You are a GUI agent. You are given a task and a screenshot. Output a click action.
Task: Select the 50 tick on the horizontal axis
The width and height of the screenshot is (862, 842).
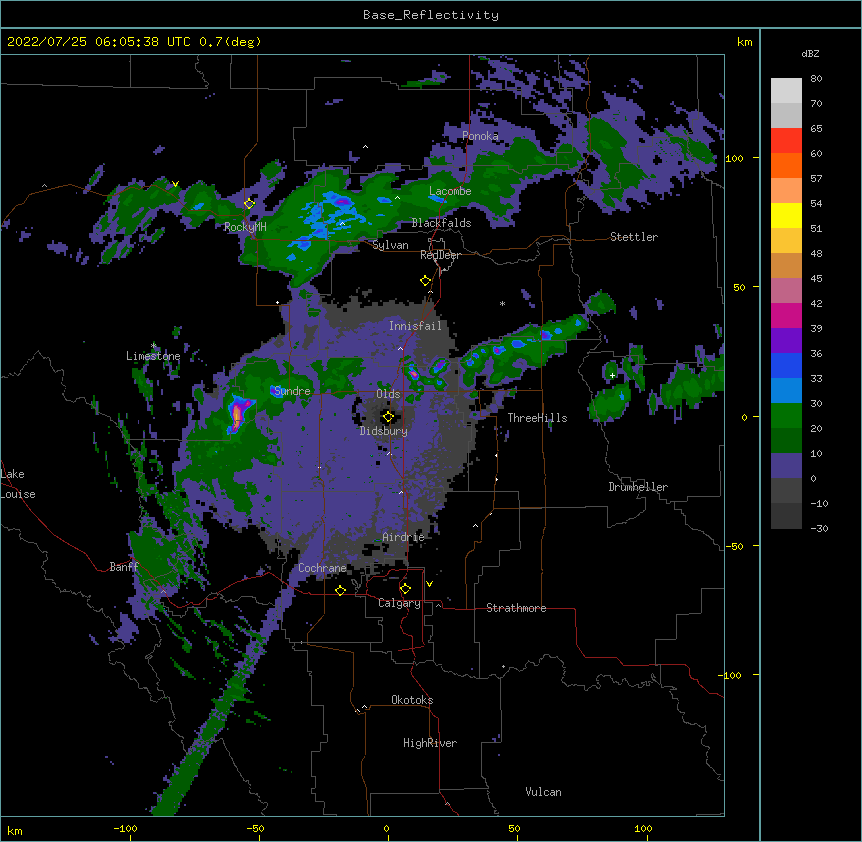[514, 828]
